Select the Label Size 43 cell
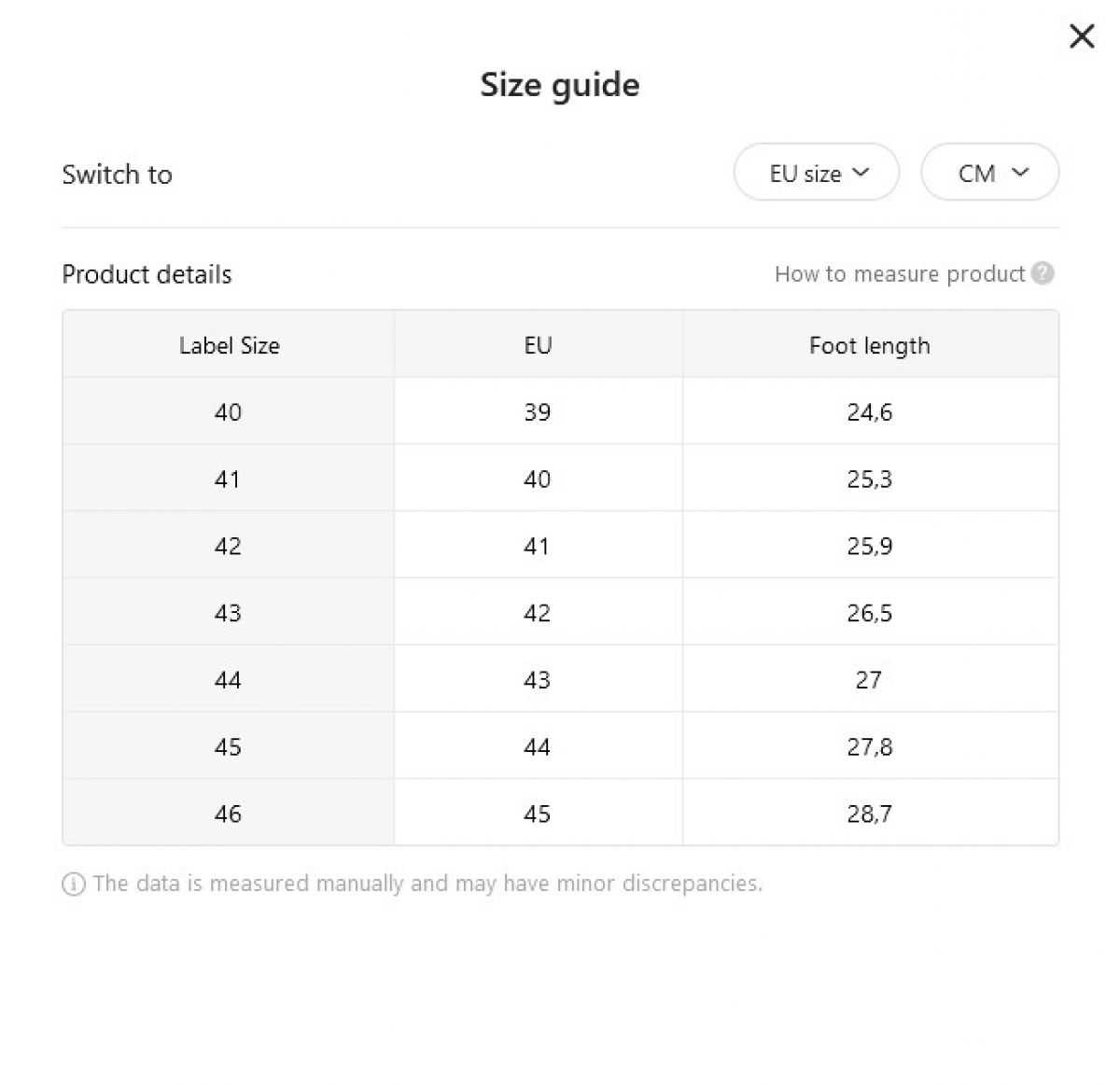Screen dimensions: 1120x1085 coord(229,612)
